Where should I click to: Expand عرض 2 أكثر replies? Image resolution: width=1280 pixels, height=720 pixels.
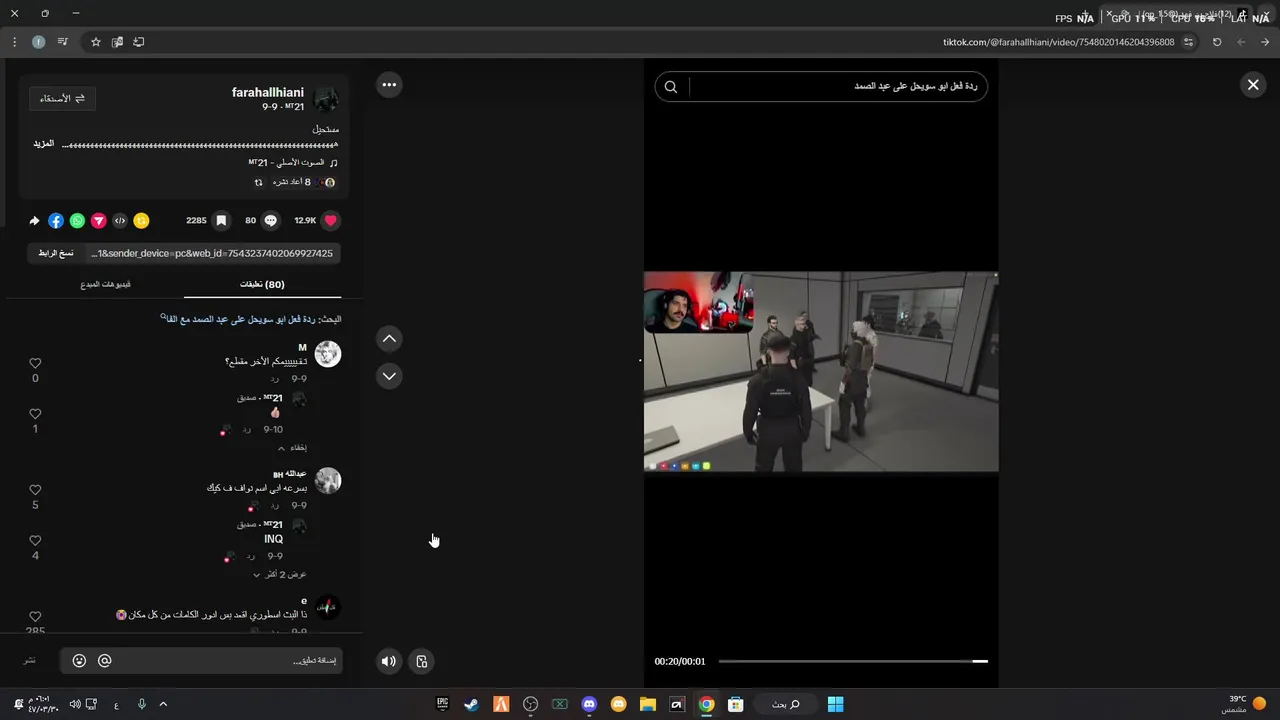tap(279, 575)
